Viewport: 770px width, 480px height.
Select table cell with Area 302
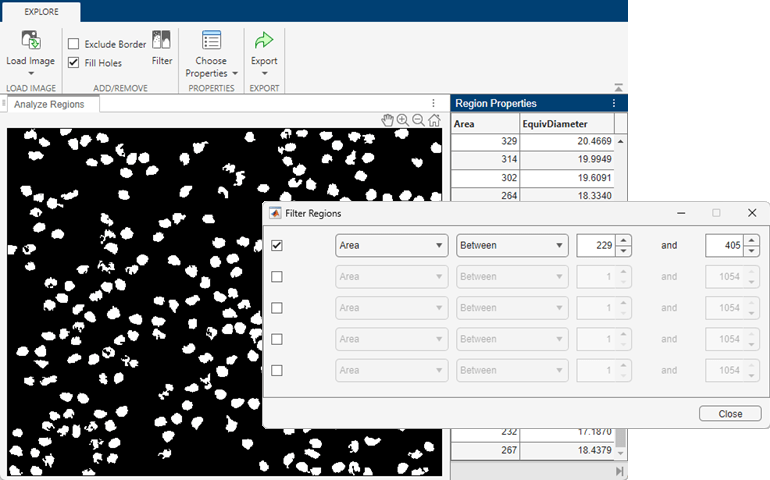pos(485,178)
